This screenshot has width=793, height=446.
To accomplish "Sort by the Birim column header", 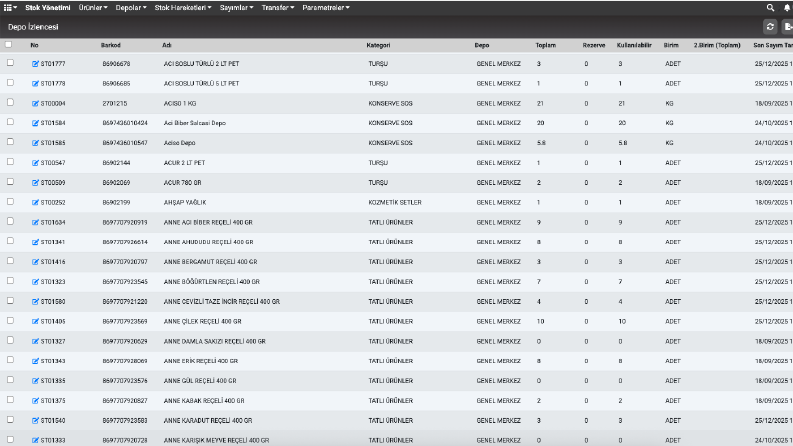I will pyautogui.click(x=671, y=45).
